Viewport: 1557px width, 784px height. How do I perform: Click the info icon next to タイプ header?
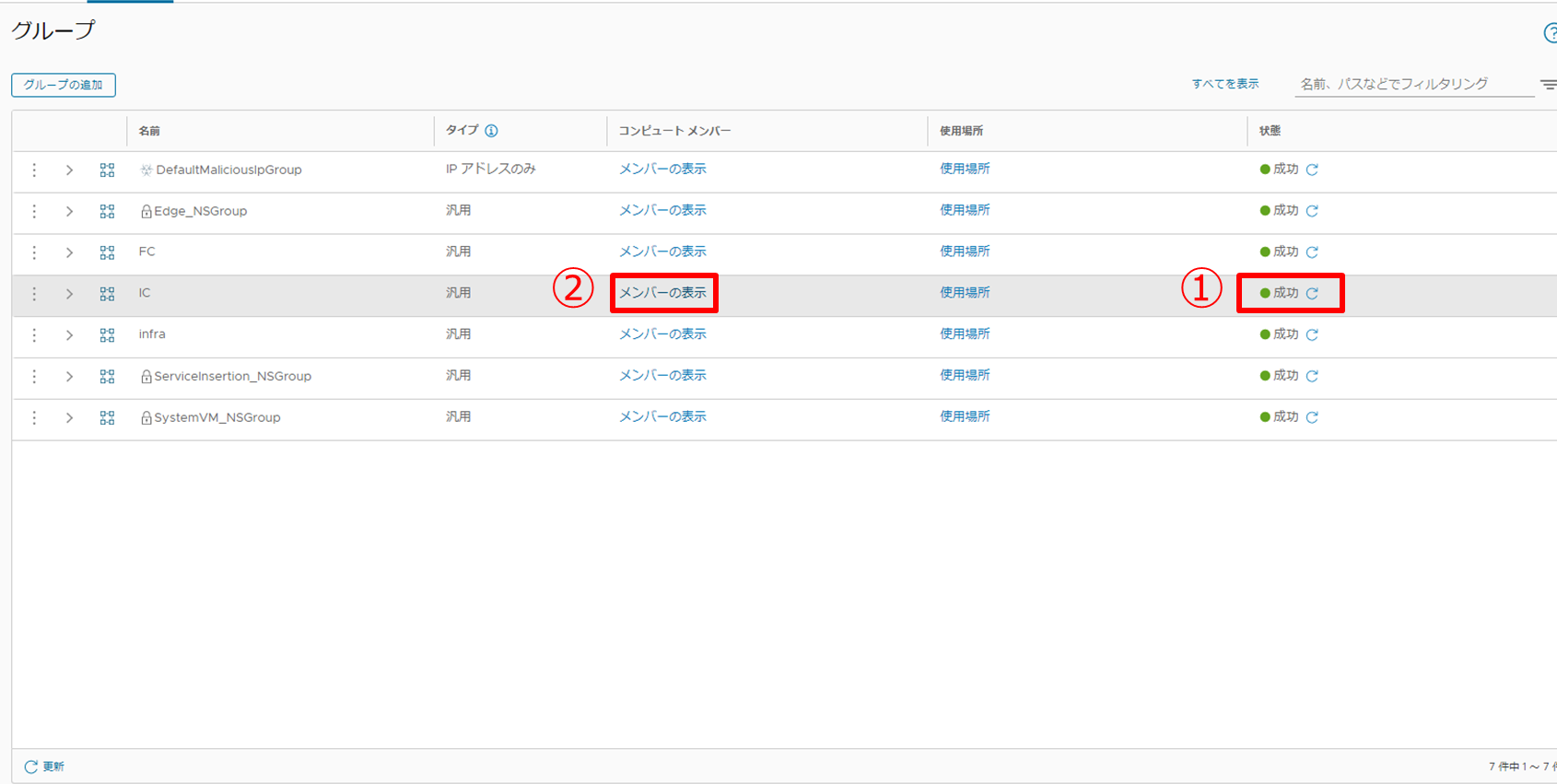click(x=491, y=131)
